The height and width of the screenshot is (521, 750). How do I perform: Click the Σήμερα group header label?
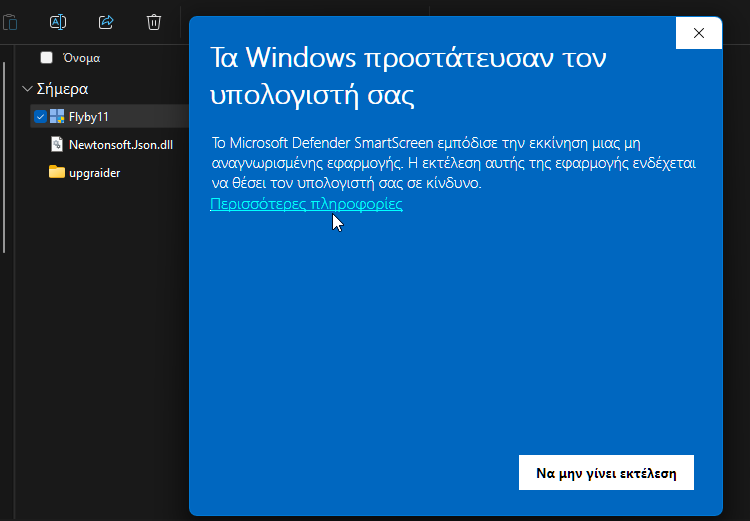pos(62,89)
